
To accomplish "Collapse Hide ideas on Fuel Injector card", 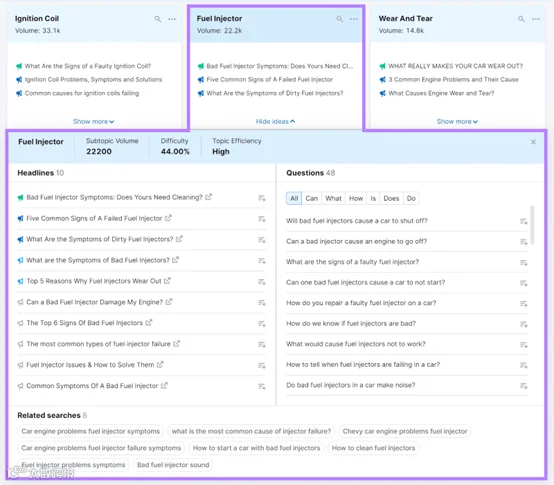I will click(x=275, y=122).
